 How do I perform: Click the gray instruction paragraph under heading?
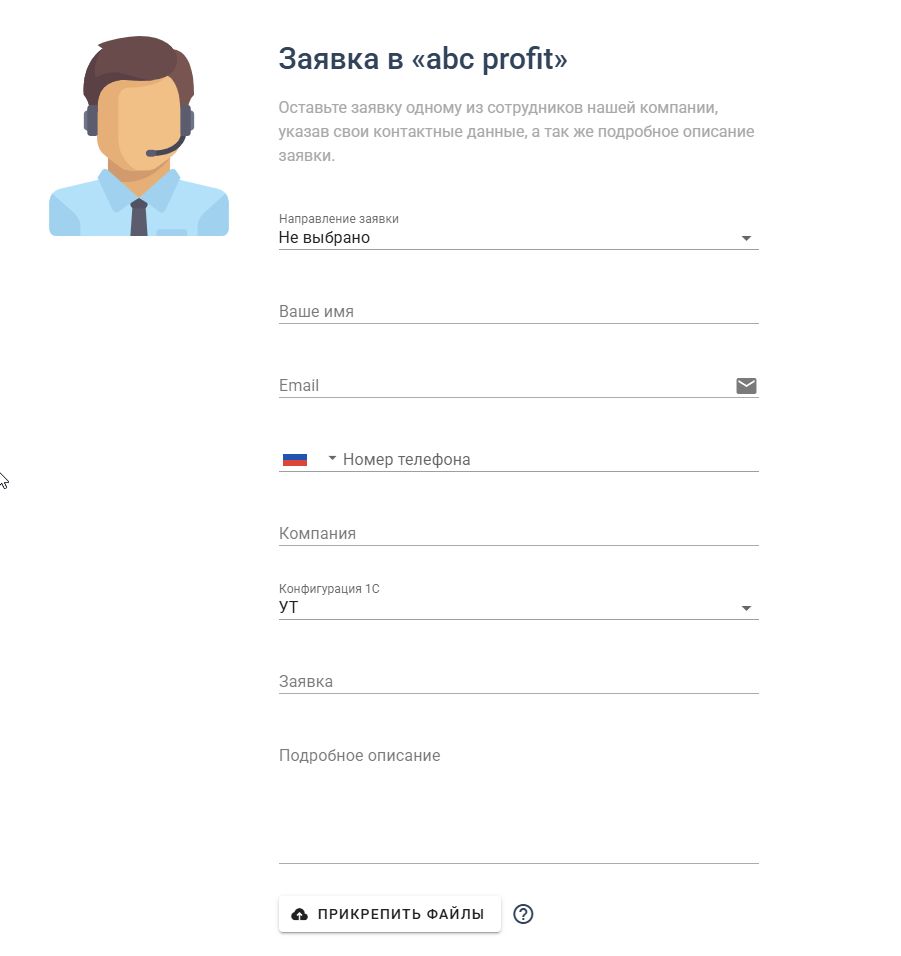click(516, 132)
